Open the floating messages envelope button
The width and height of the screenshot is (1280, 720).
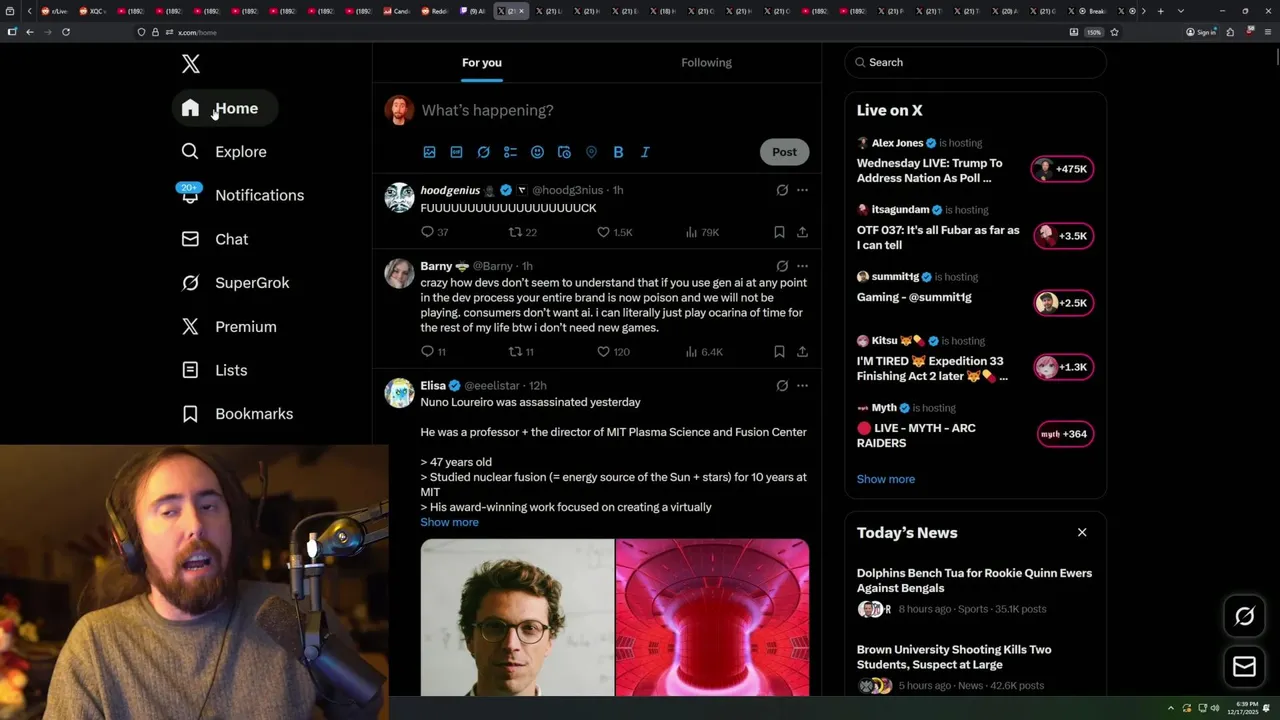[1245, 667]
